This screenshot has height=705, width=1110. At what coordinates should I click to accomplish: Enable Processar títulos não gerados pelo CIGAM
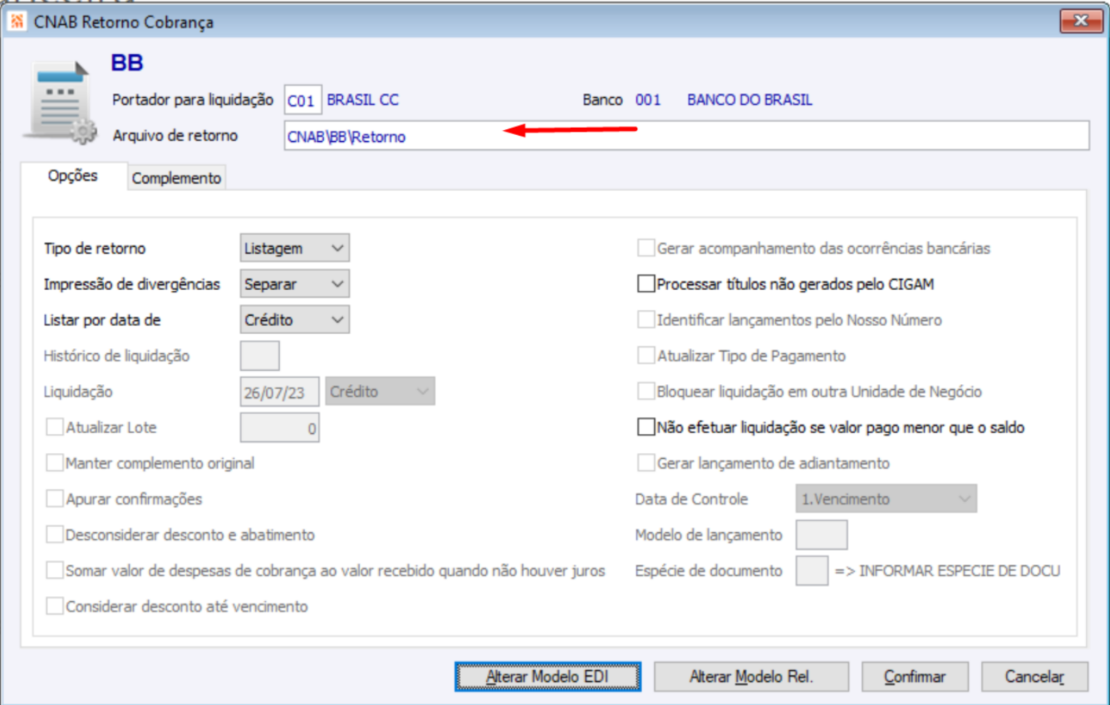(x=646, y=284)
